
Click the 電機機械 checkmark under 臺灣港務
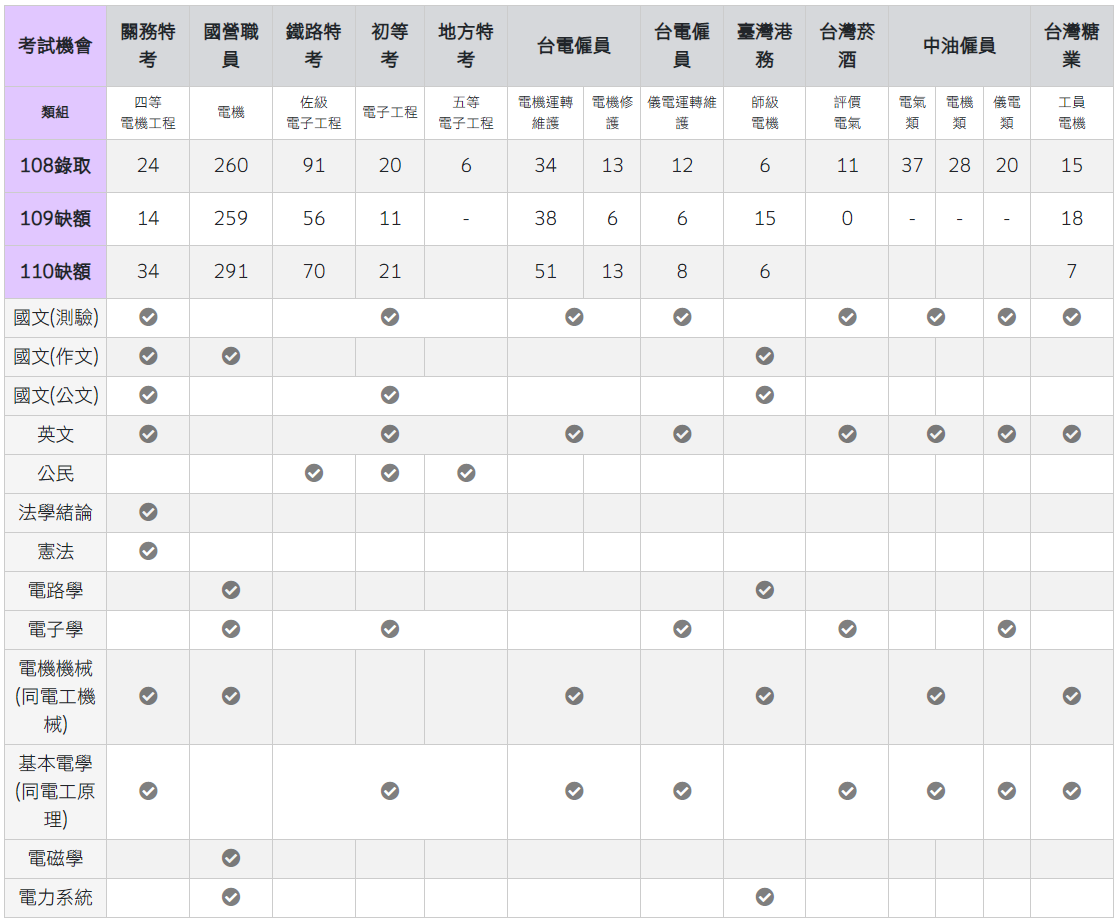pyautogui.click(x=764, y=696)
